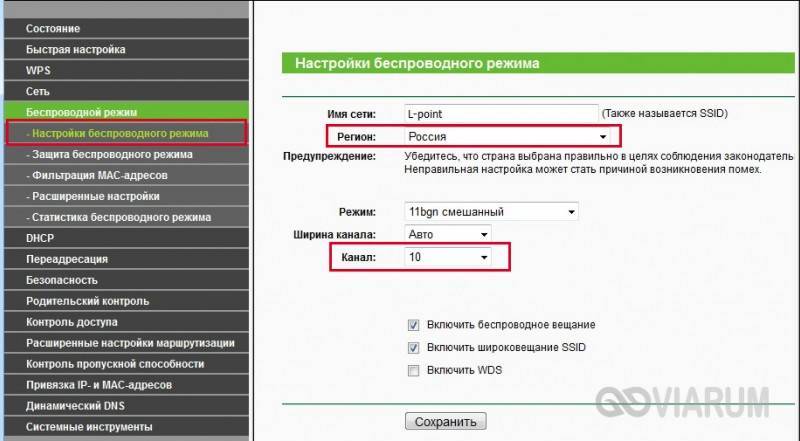Open the Сеть section
Screen dimensions: 800x441
126,91
